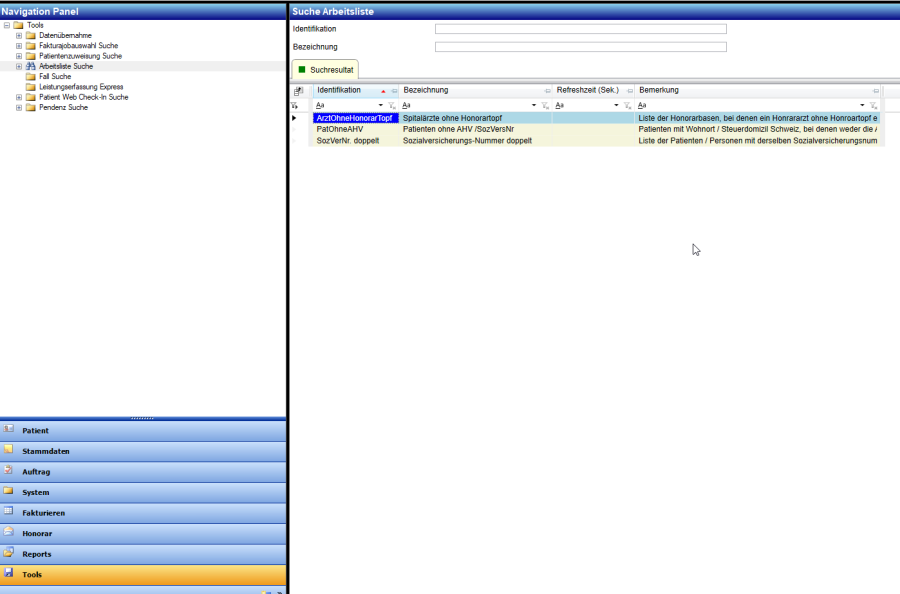Click the Patient section icon
The height and width of the screenshot is (594, 900).
tap(9, 429)
